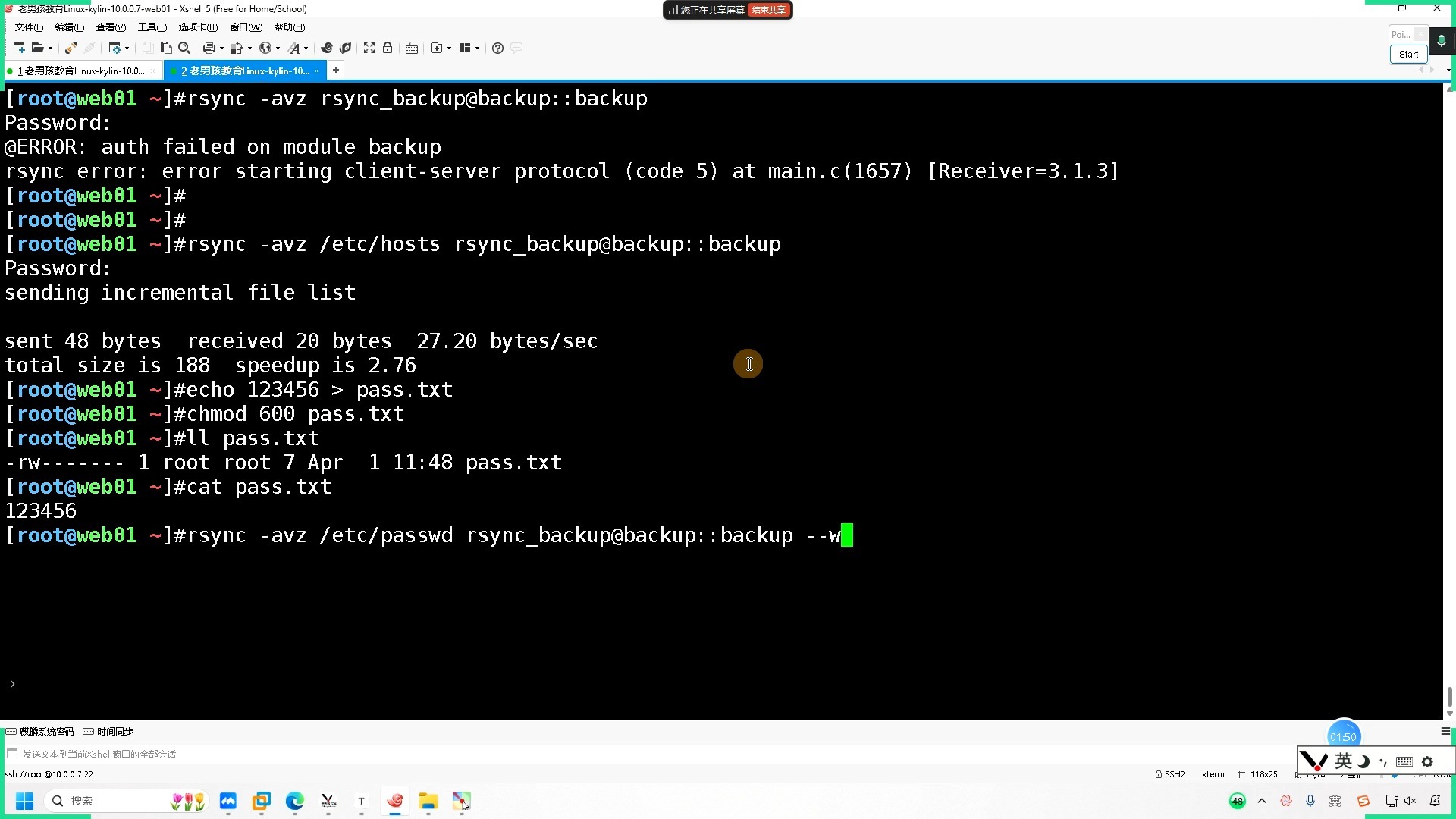Click 结束共享 to stop screen sharing

click(768, 10)
